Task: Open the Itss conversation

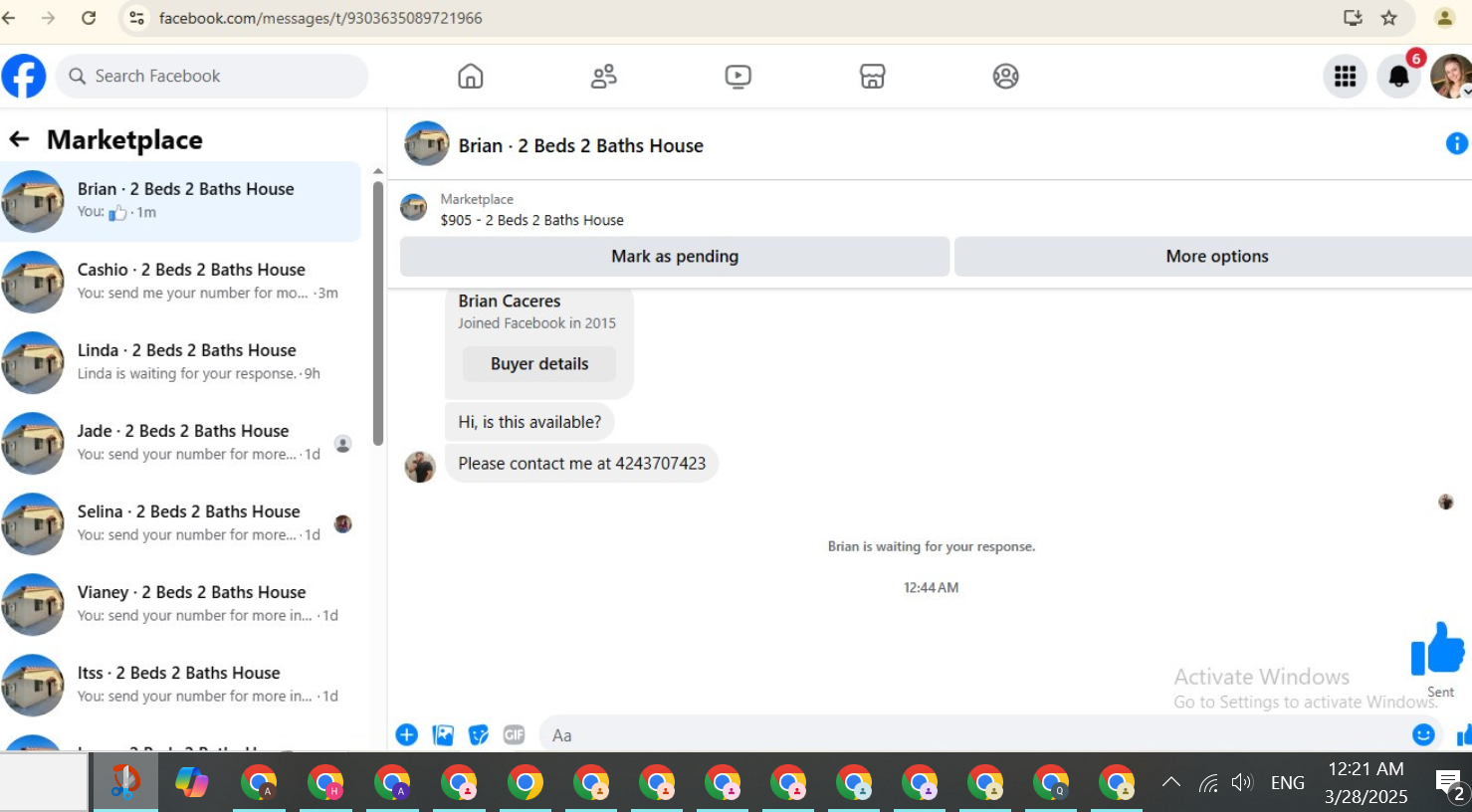Action: point(181,685)
